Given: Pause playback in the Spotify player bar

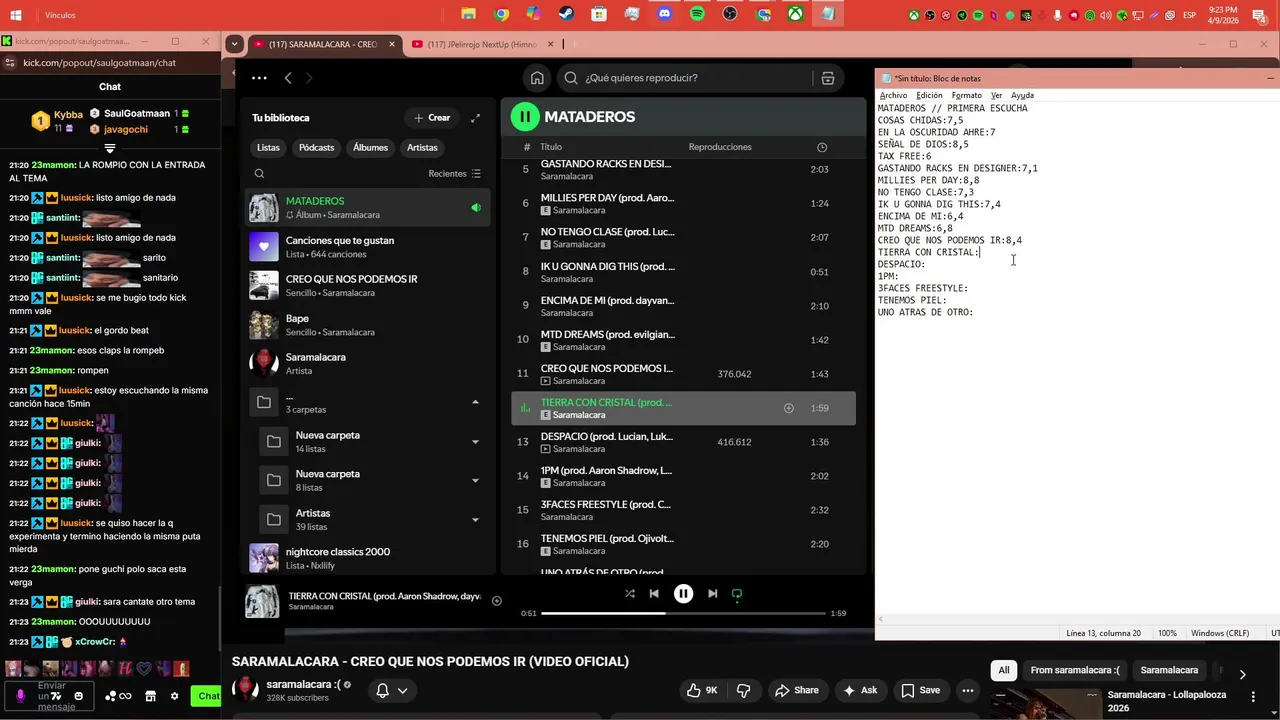Looking at the screenshot, I should (683, 594).
